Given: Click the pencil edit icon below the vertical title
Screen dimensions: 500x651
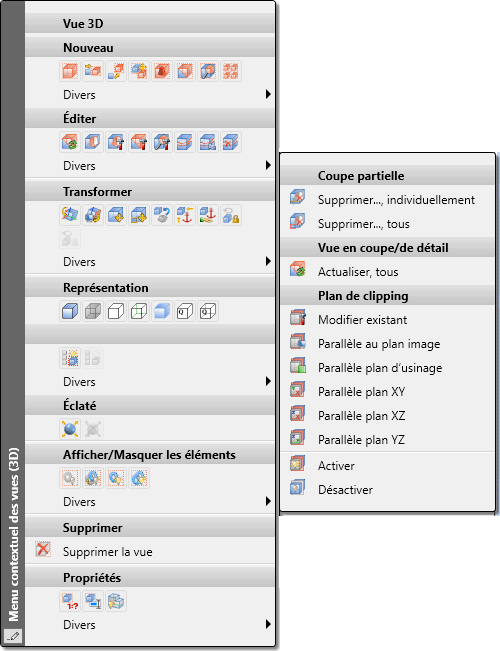Looking at the screenshot, I should point(12,636).
